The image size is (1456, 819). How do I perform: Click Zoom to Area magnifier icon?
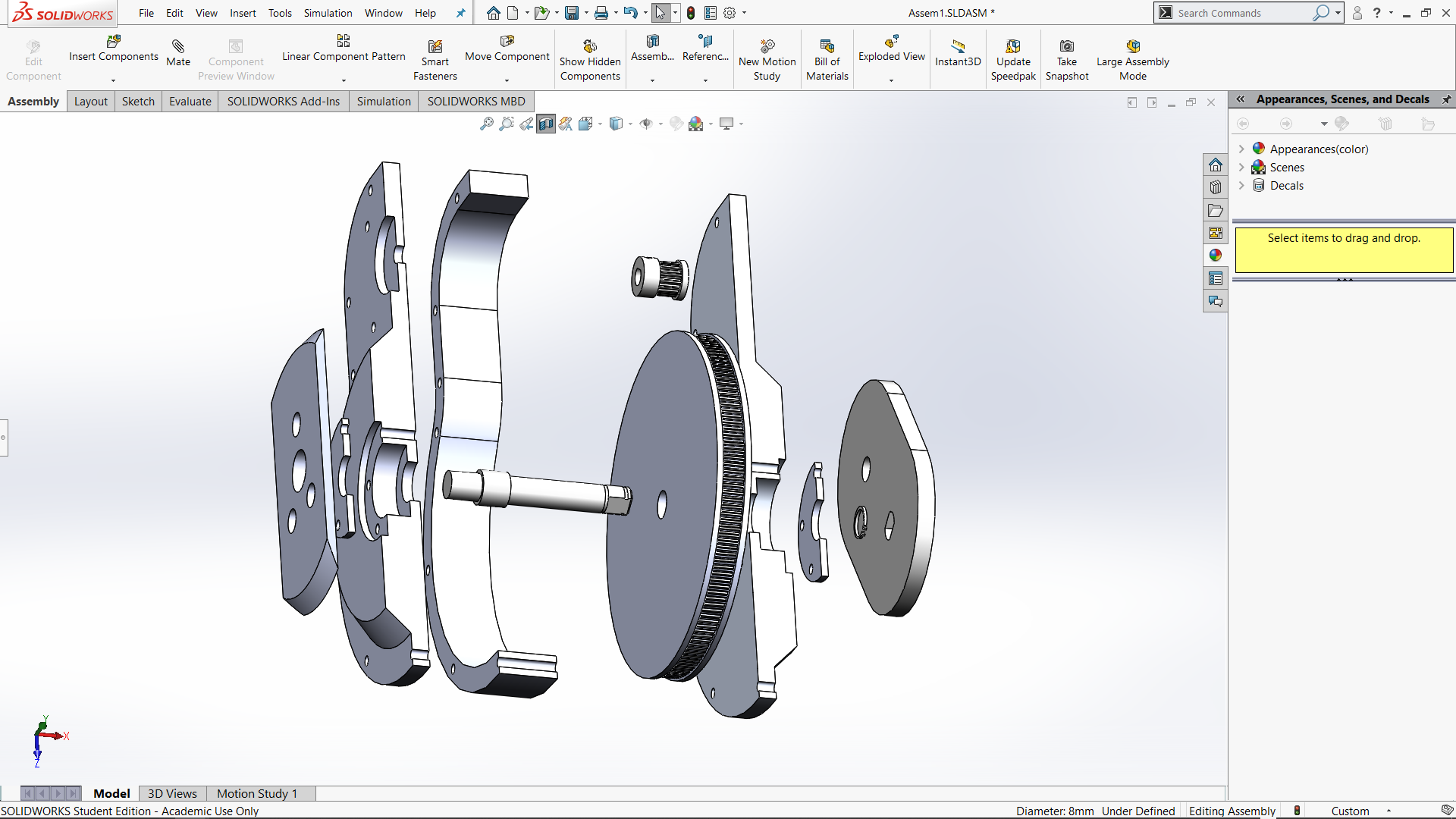507,124
